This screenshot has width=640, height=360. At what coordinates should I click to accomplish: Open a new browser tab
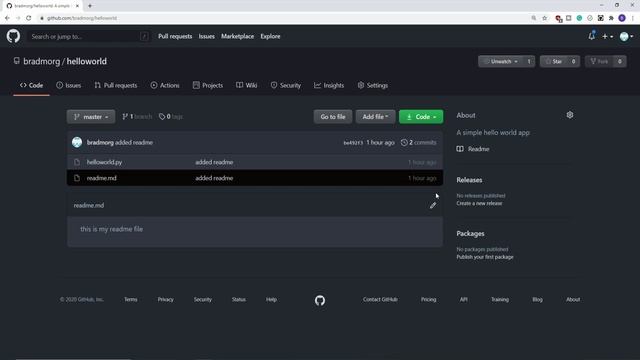tap(90, 6)
